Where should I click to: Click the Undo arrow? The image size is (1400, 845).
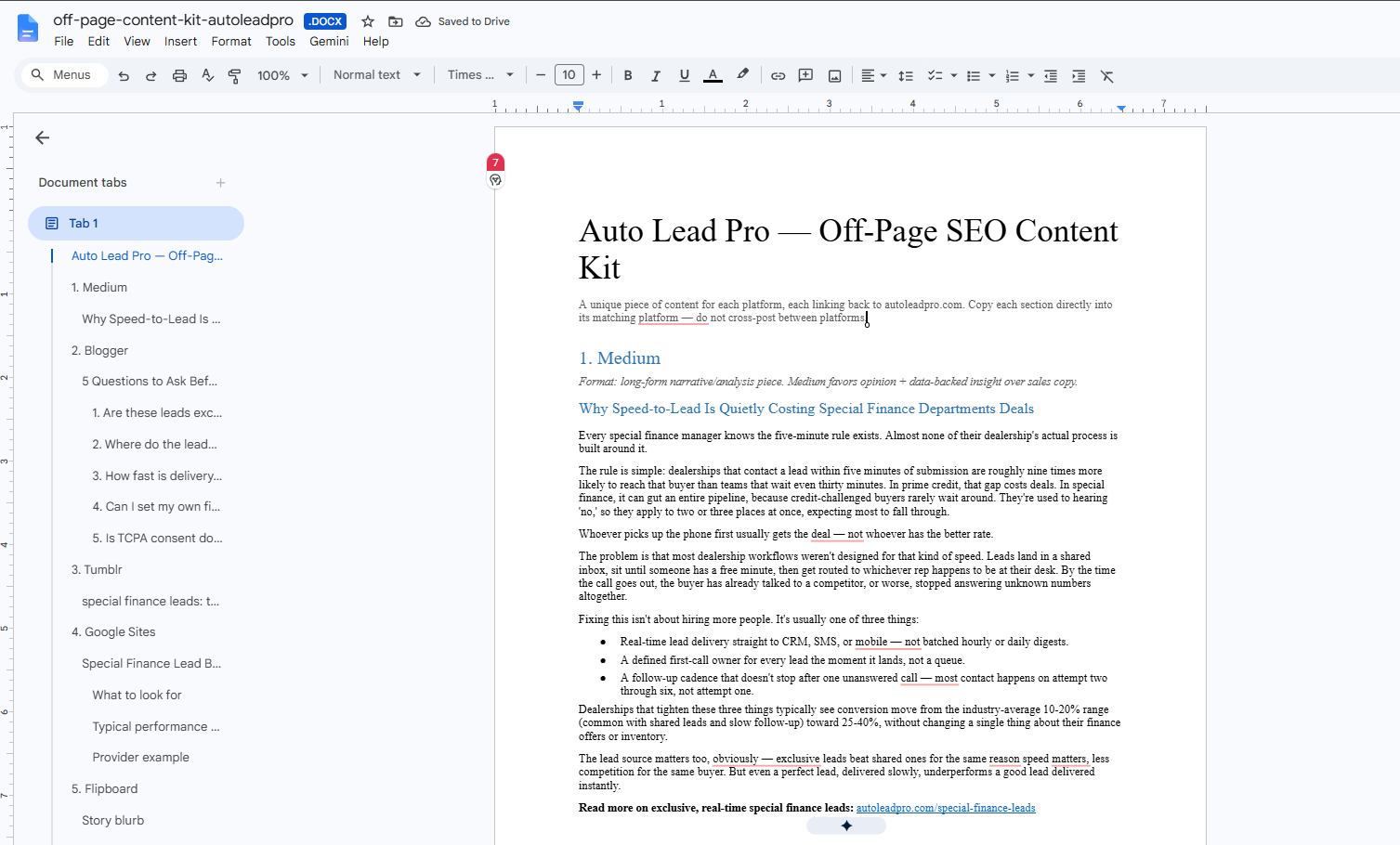[x=124, y=75]
